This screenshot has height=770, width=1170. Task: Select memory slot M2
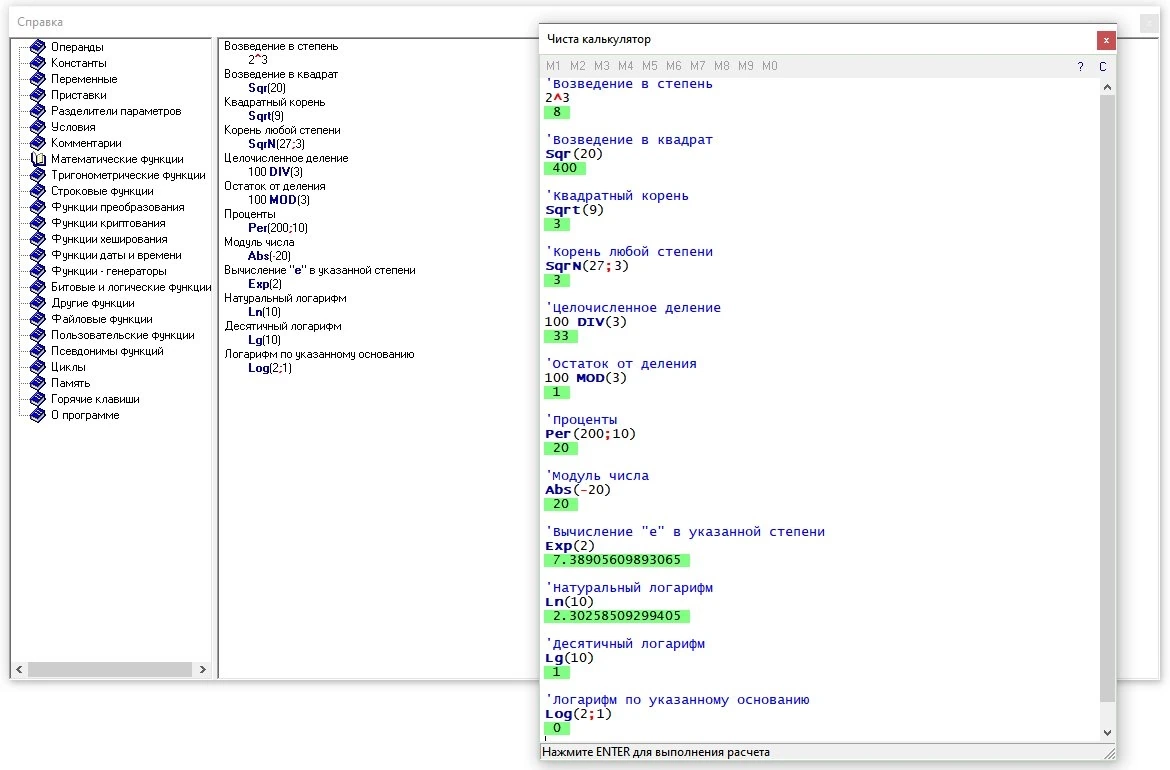[x=578, y=66]
